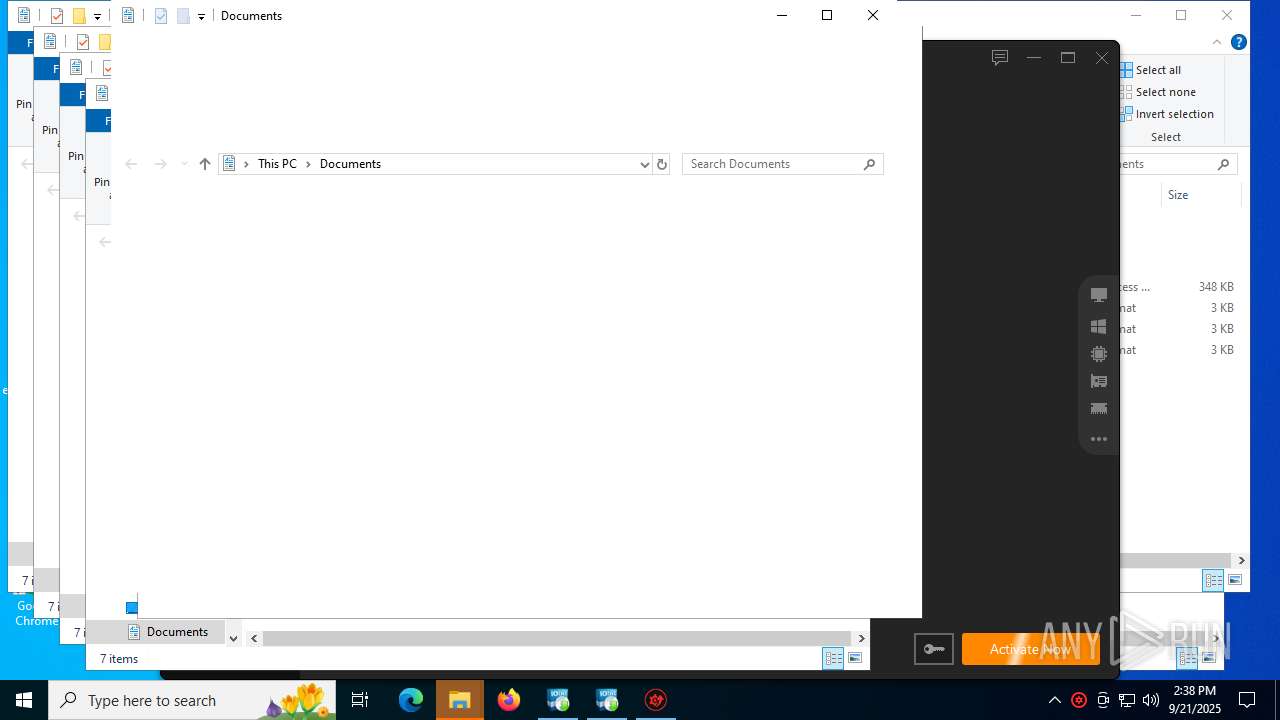Click Back arrow in front Documents window
1280x720 pixels.
point(131,164)
